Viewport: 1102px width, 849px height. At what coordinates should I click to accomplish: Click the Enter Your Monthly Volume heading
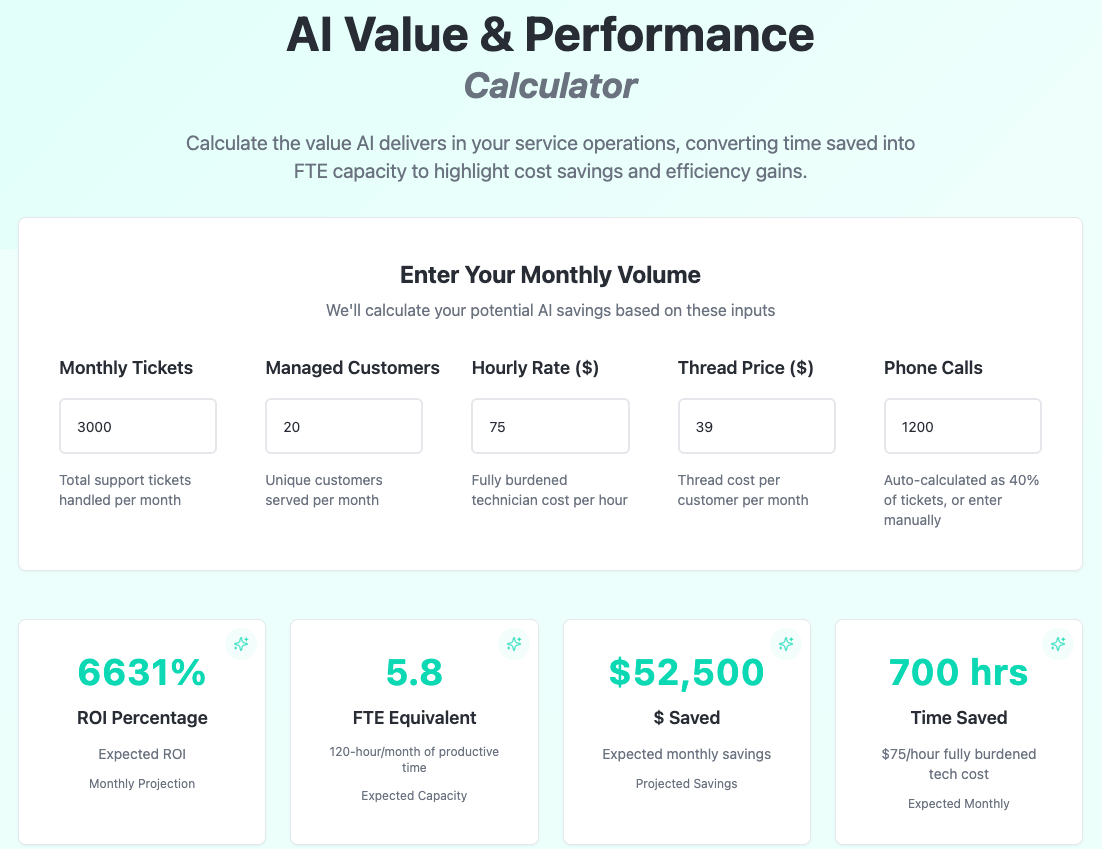click(x=550, y=274)
